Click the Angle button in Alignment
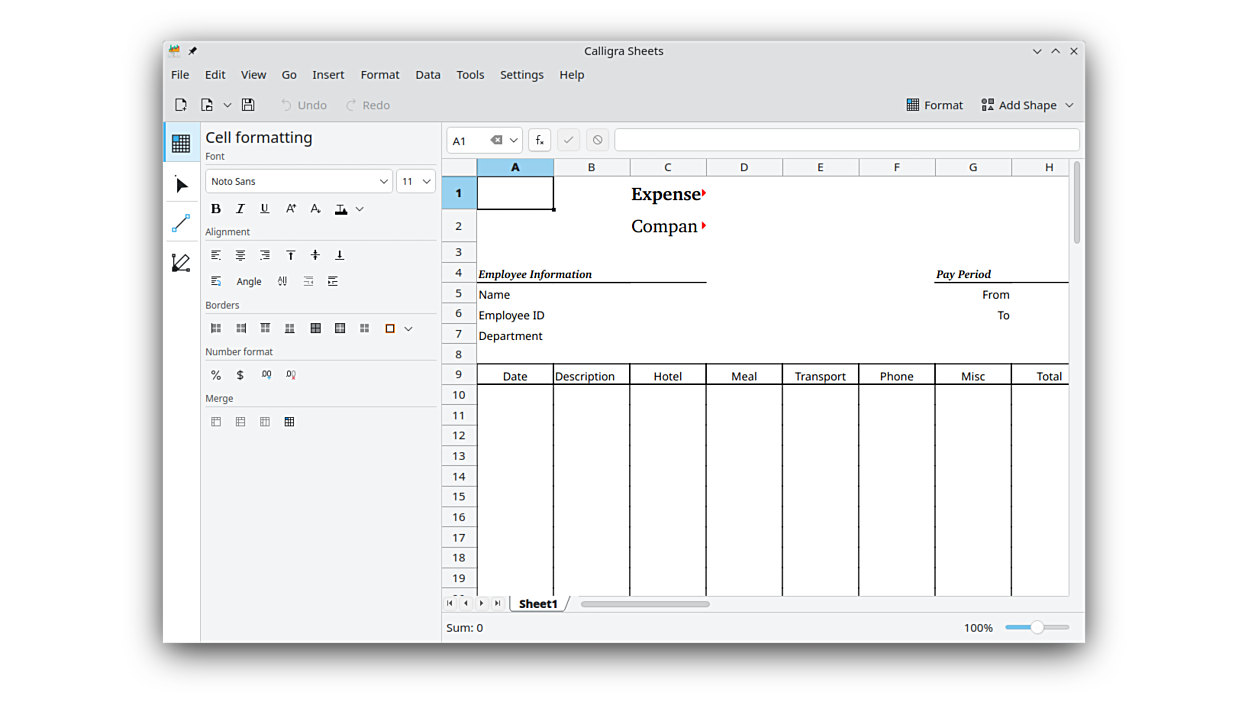Viewport: 1248px width, 702px height. point(249,282)
